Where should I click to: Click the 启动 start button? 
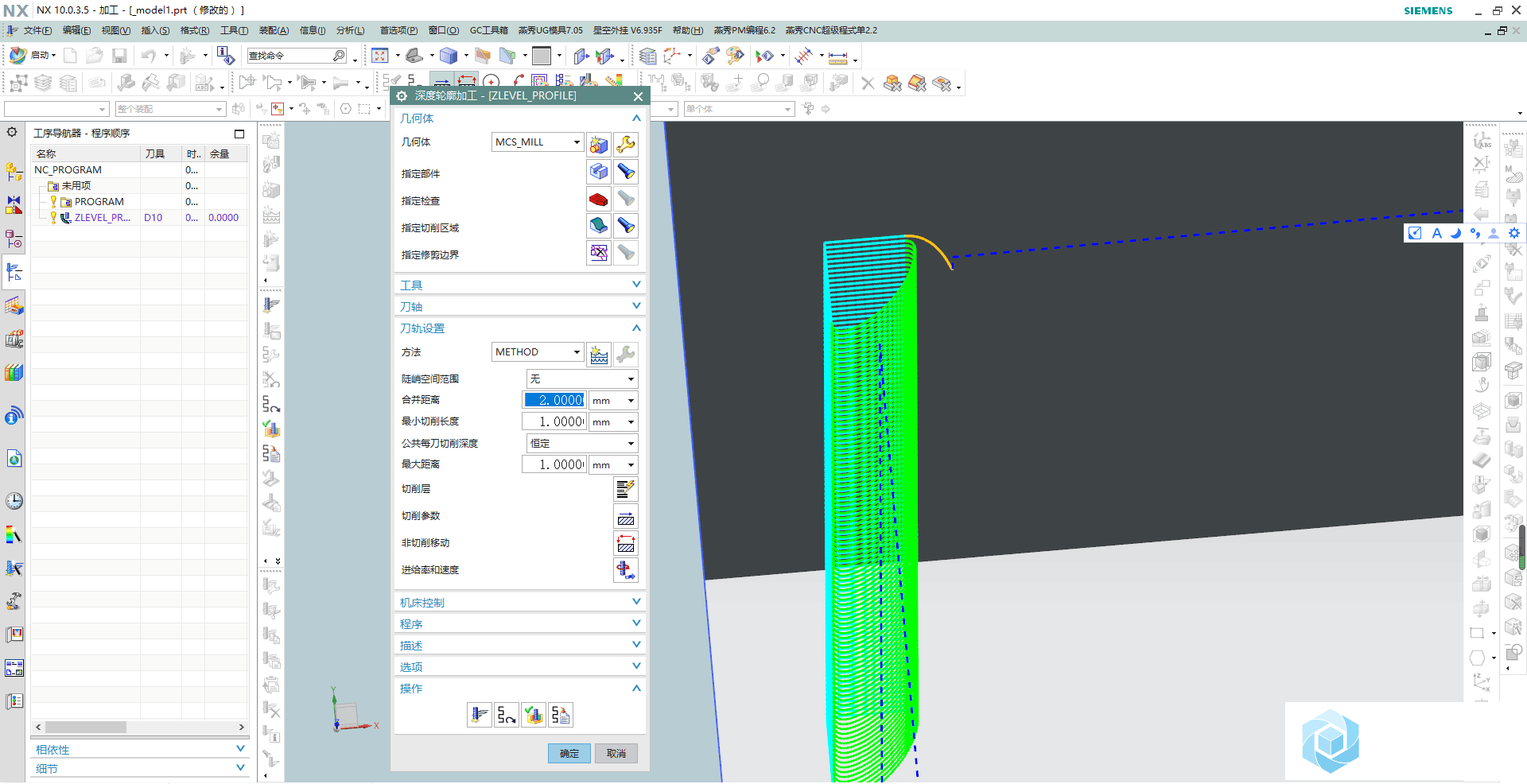click(33, 56)
